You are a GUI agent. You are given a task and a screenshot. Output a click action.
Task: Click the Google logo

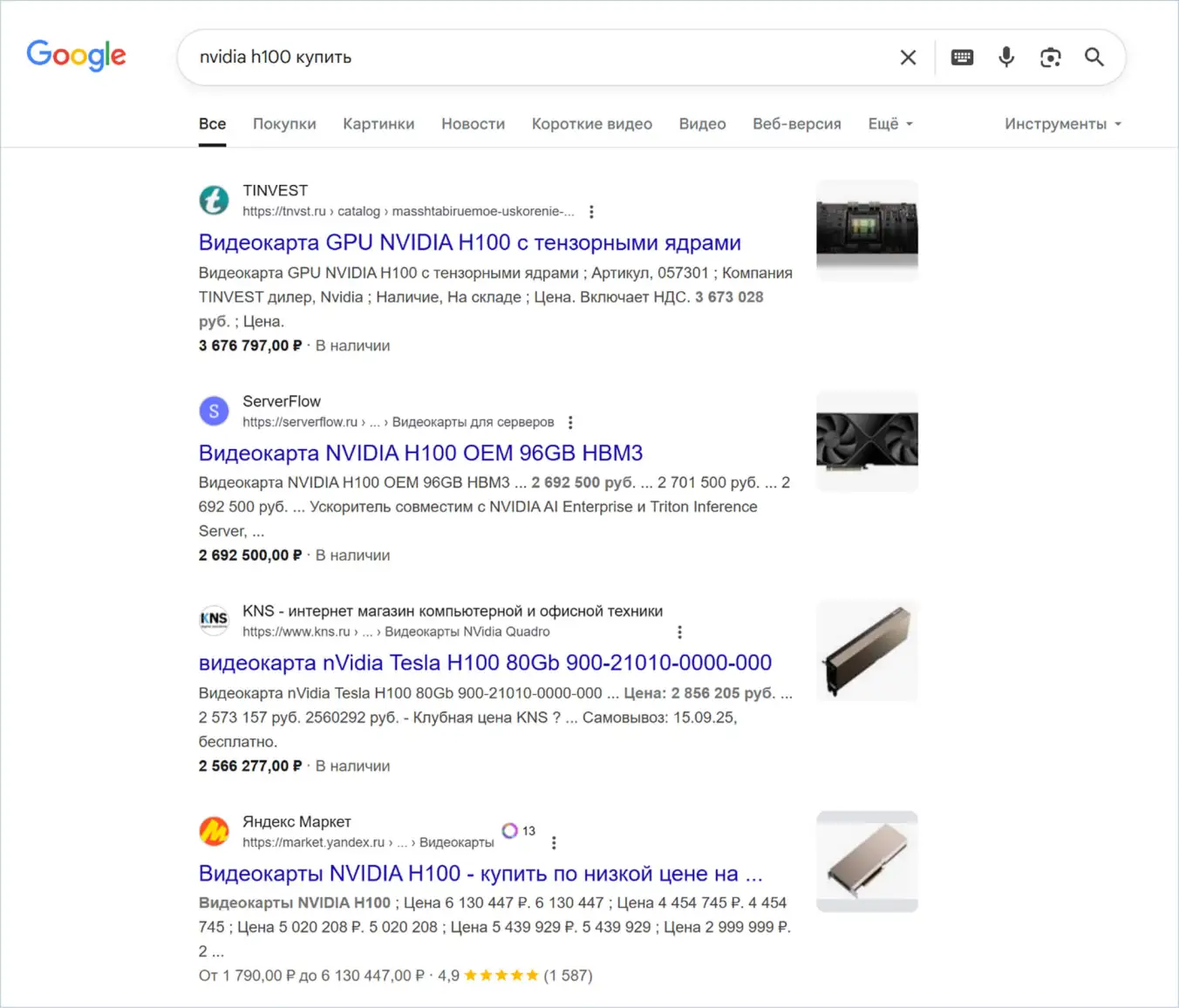[x=77, y=56]
